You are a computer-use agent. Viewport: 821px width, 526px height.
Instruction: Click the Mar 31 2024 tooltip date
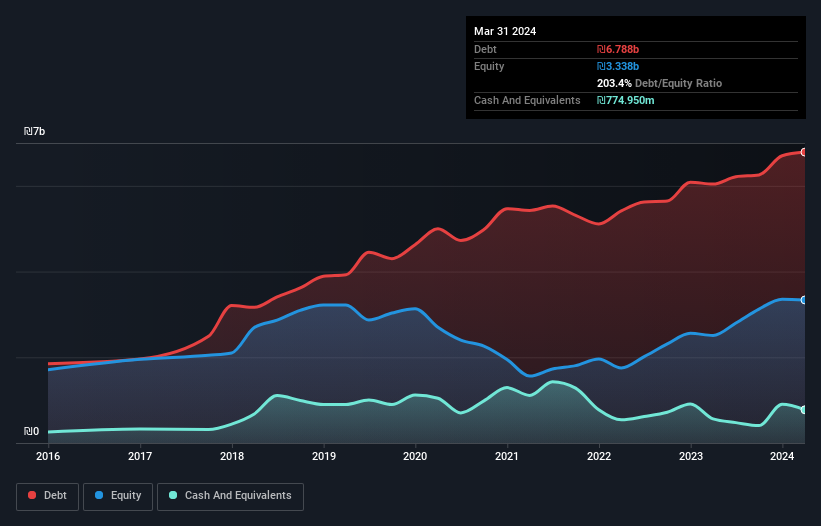(505, 31)
